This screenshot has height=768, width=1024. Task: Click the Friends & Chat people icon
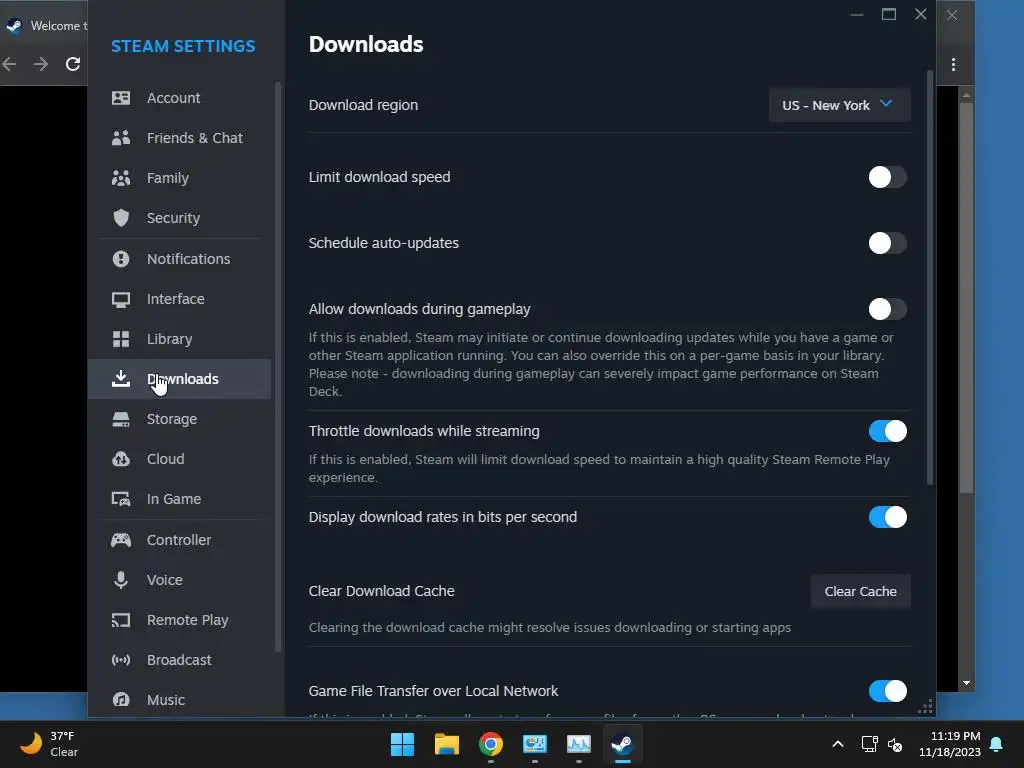(x=121, y=138)
